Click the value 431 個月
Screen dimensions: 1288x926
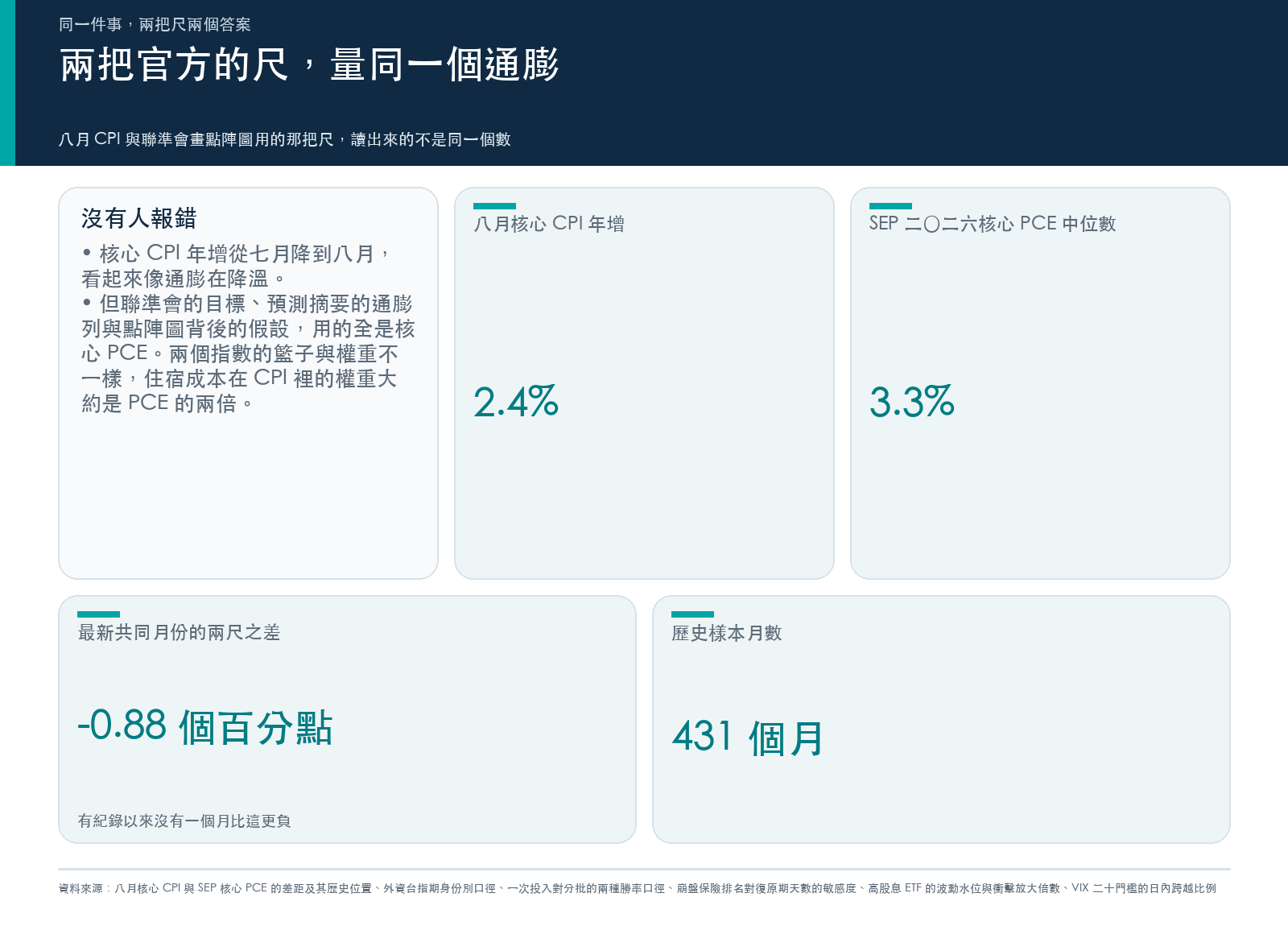click(x=748, y=738)
